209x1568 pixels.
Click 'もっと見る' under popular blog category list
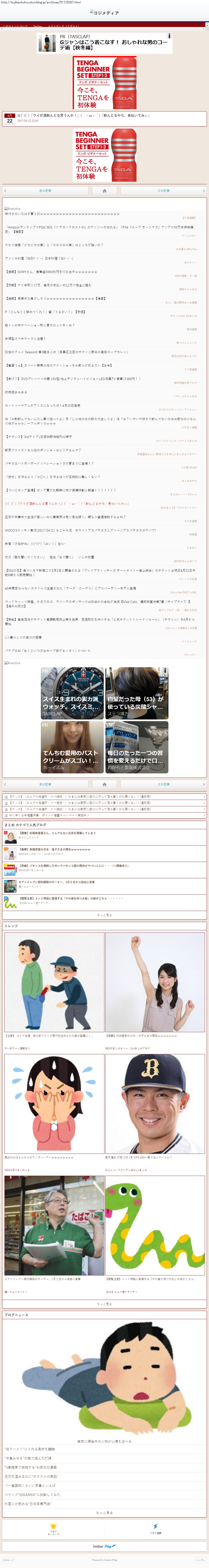tap(104, 915)
